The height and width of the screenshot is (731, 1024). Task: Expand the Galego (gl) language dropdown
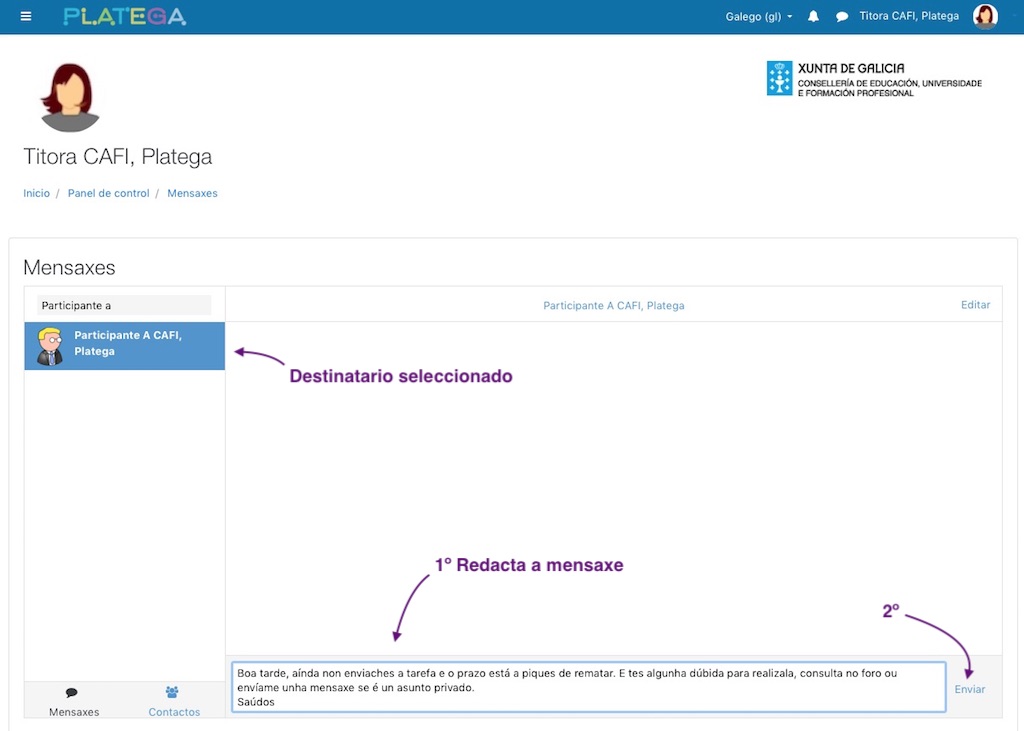coord(759,17)
